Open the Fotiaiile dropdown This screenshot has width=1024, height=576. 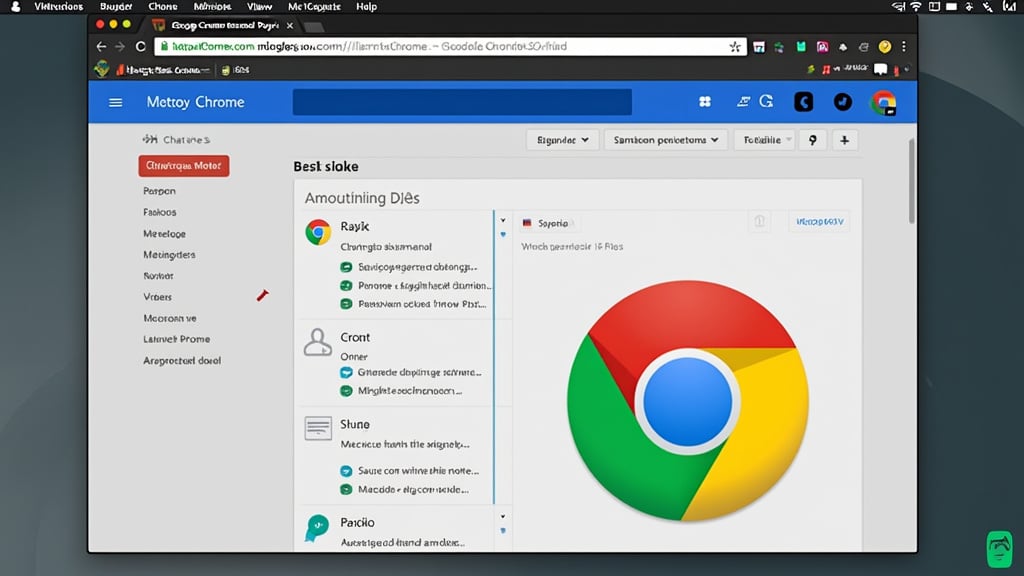point(764,140)
